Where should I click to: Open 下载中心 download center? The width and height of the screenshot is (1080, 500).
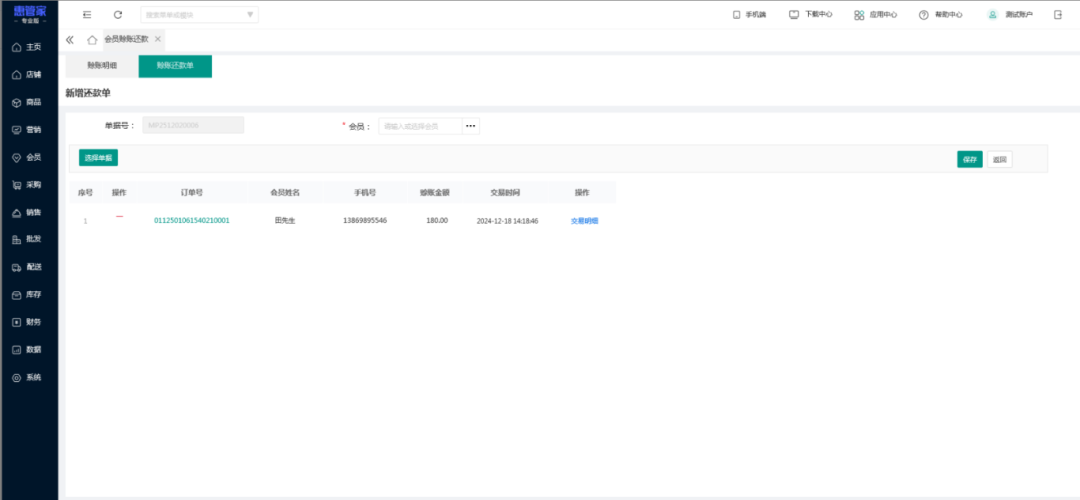coord(810,15)
